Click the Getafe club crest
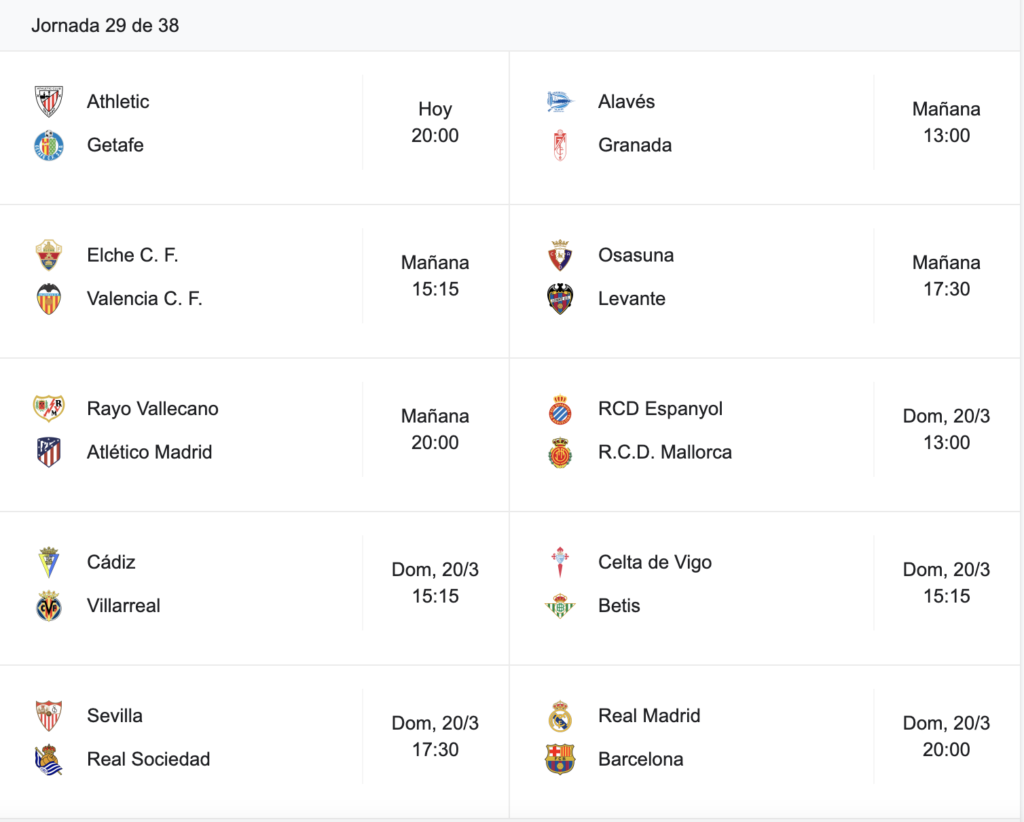This screenshot has width=1024, height=822. [x=48, y=145]
